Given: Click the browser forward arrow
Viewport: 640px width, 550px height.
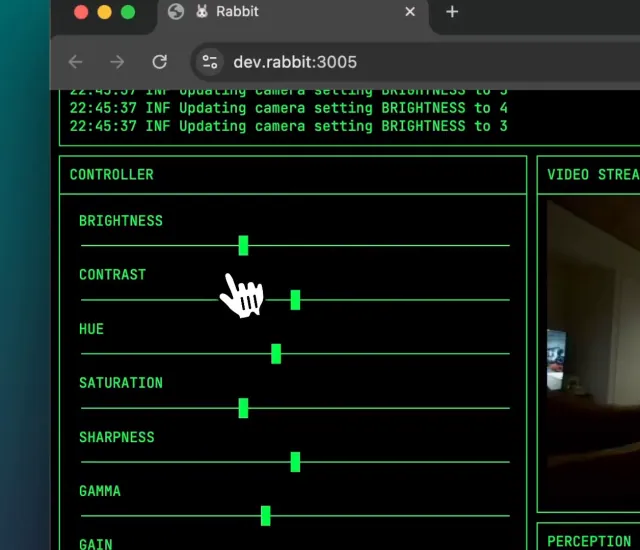Looking at the screenshot, I should pyautogui.click(x=118, y=62).
